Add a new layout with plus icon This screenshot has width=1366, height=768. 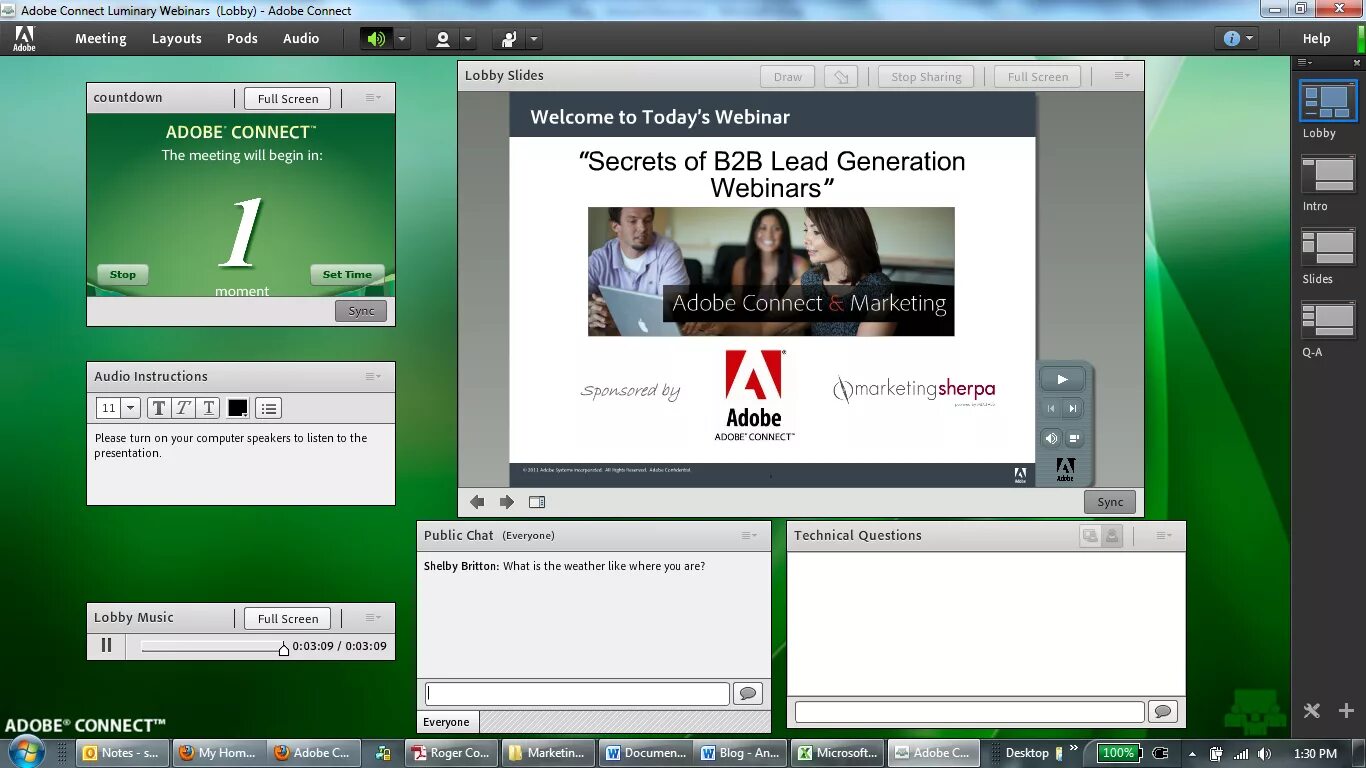(1345, 711)
